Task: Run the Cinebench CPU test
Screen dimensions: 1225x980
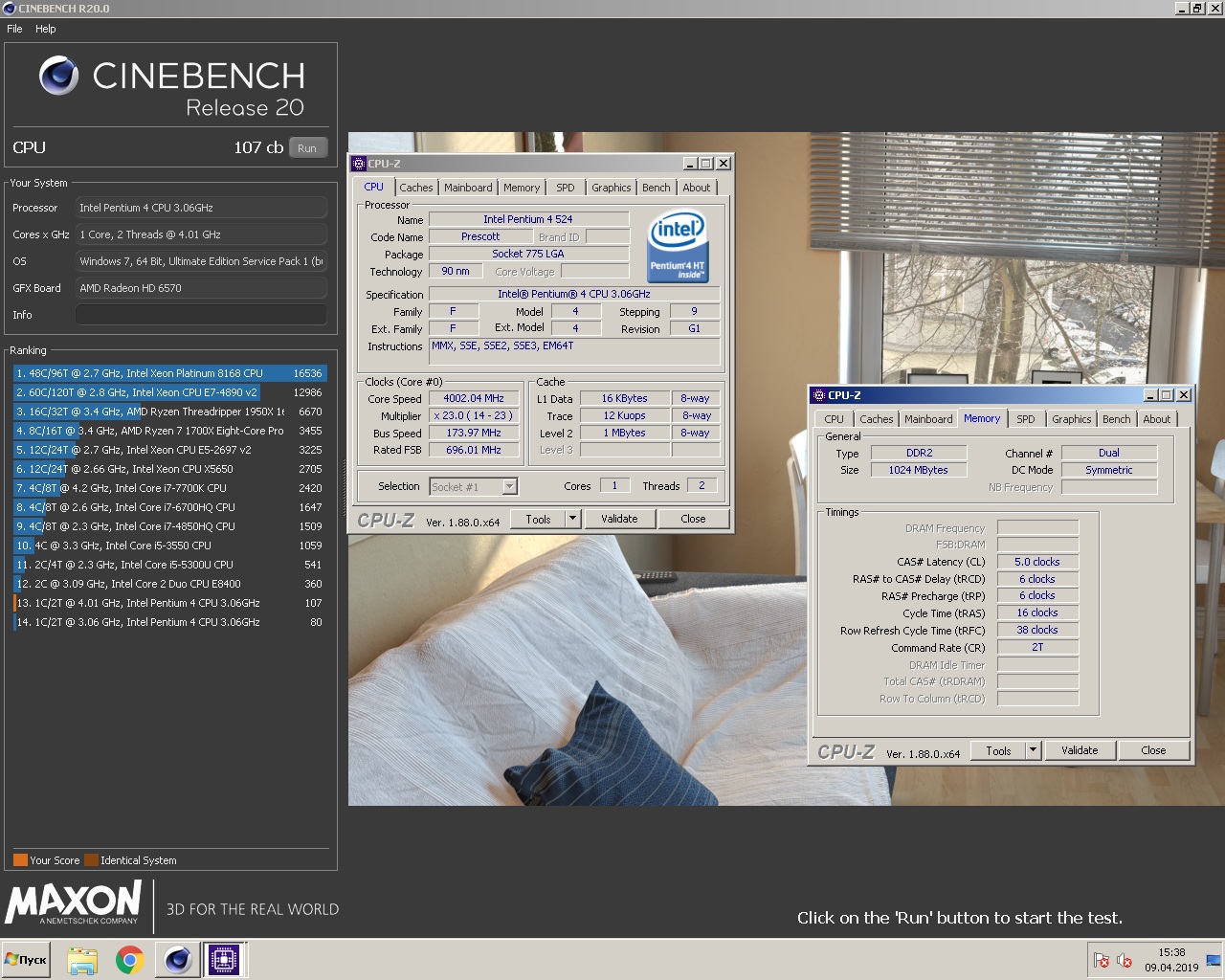Action: 307,148
